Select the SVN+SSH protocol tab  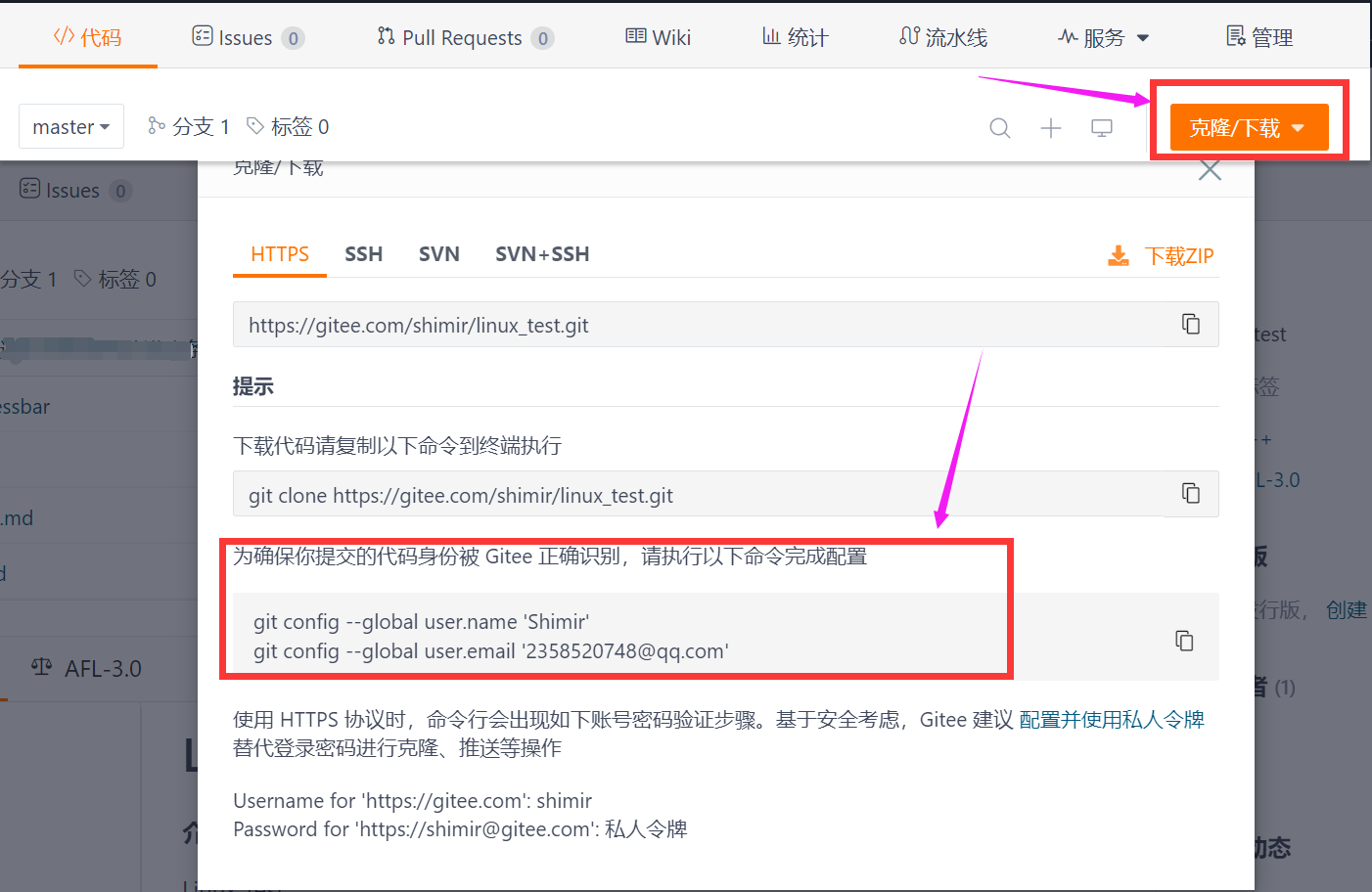click(542, 254)
